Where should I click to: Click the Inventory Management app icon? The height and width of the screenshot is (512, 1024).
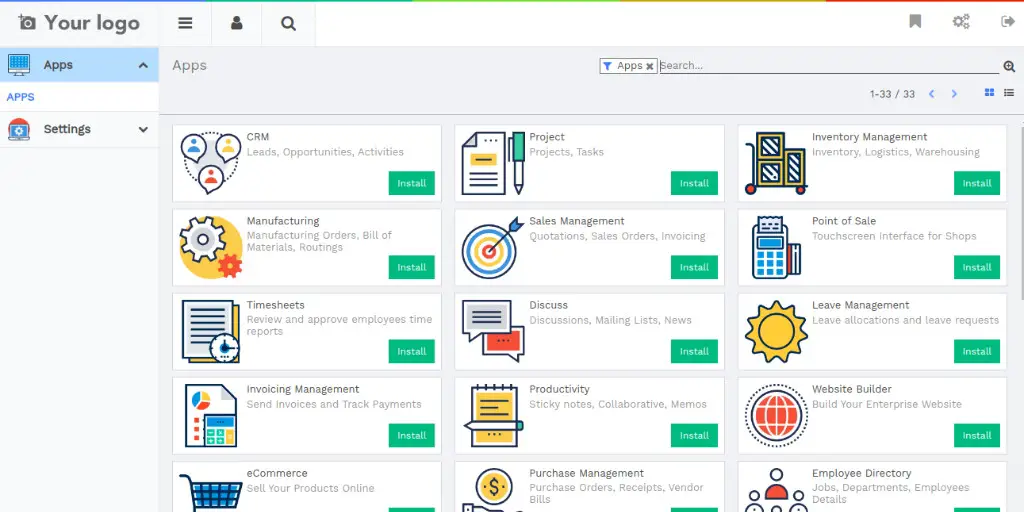[776, 163]
